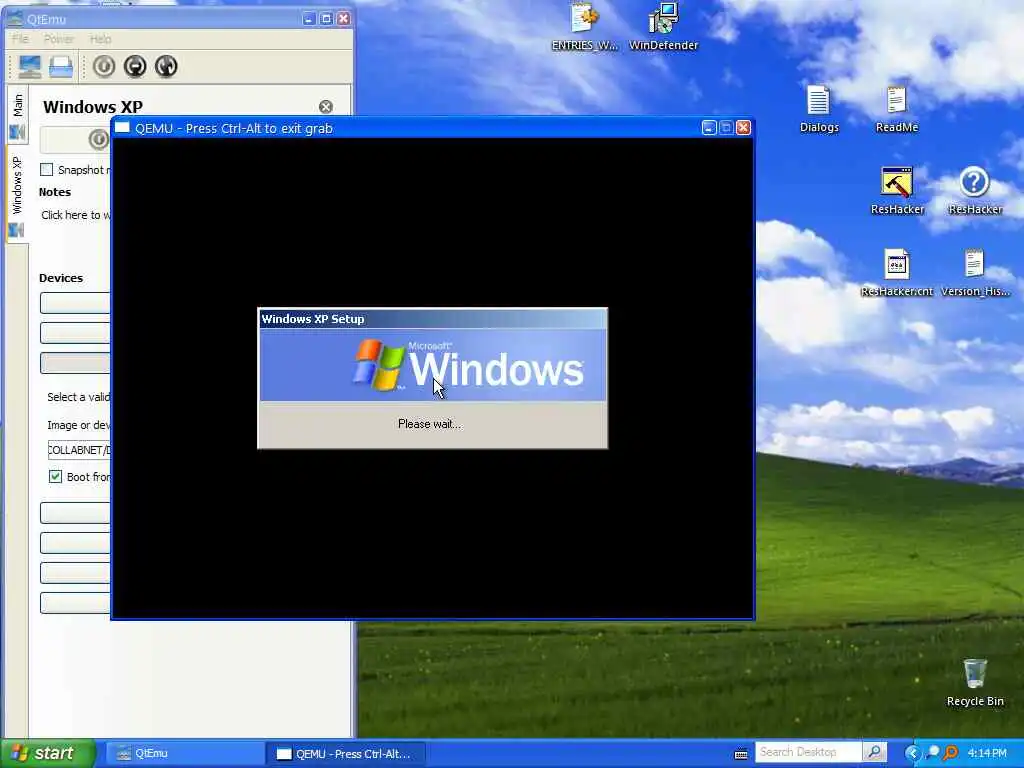1024x768 pixels.
Task: Switch to QtEmu taskbar button
Action: (183, 754)
